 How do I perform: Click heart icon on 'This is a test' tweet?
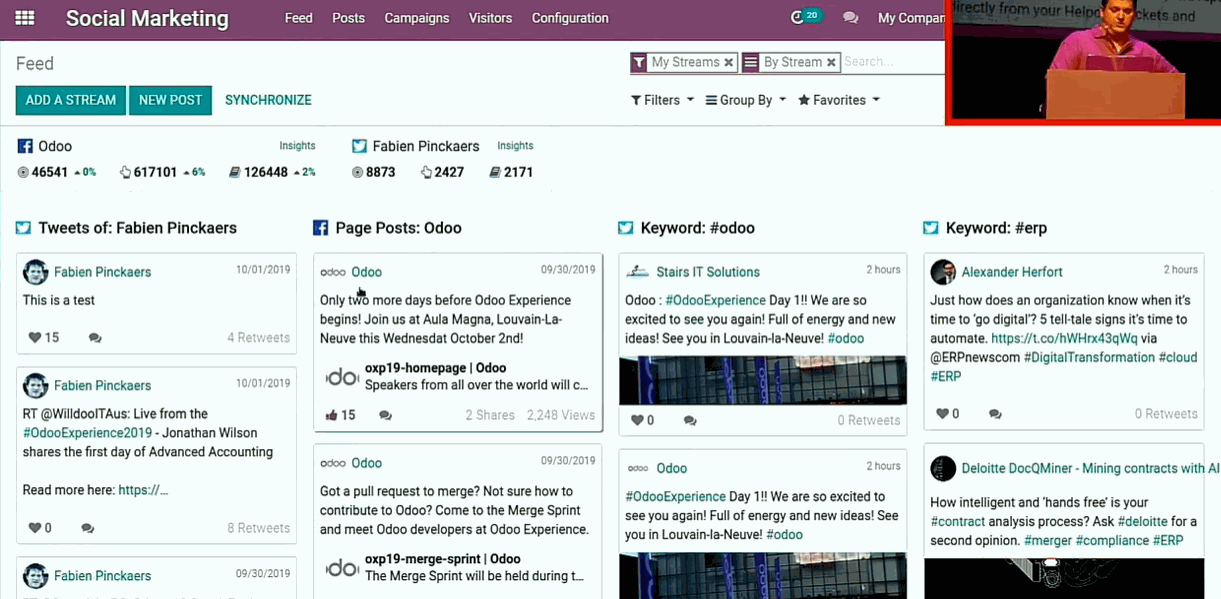point(35,338)
